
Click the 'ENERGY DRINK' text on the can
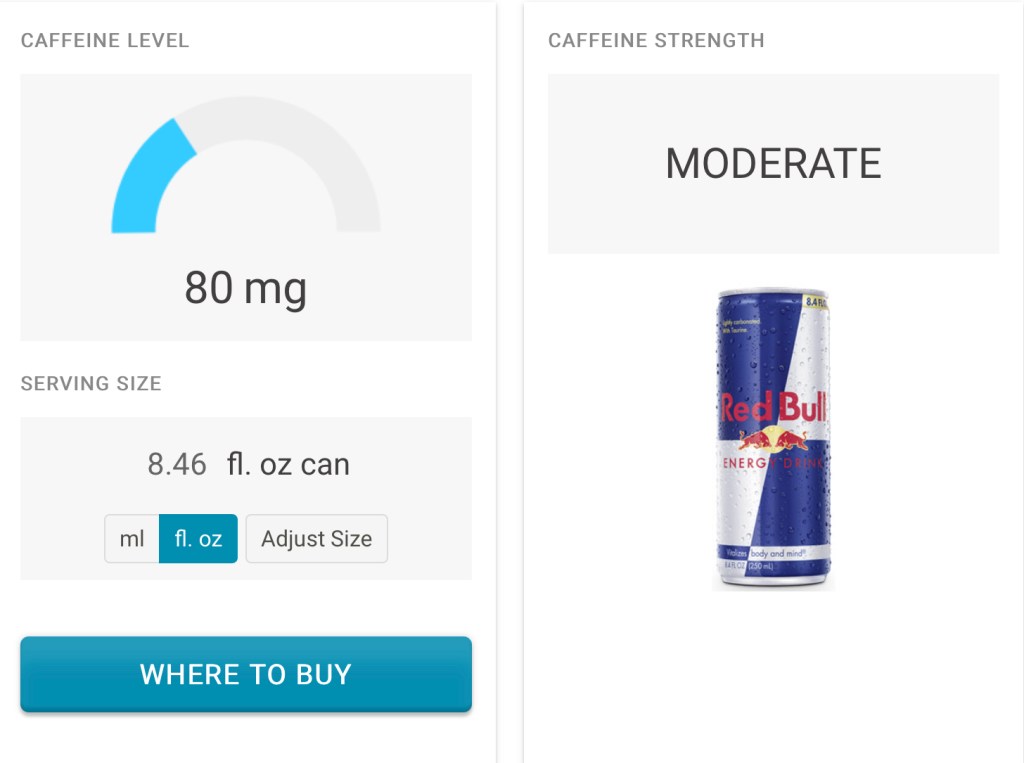773,463
